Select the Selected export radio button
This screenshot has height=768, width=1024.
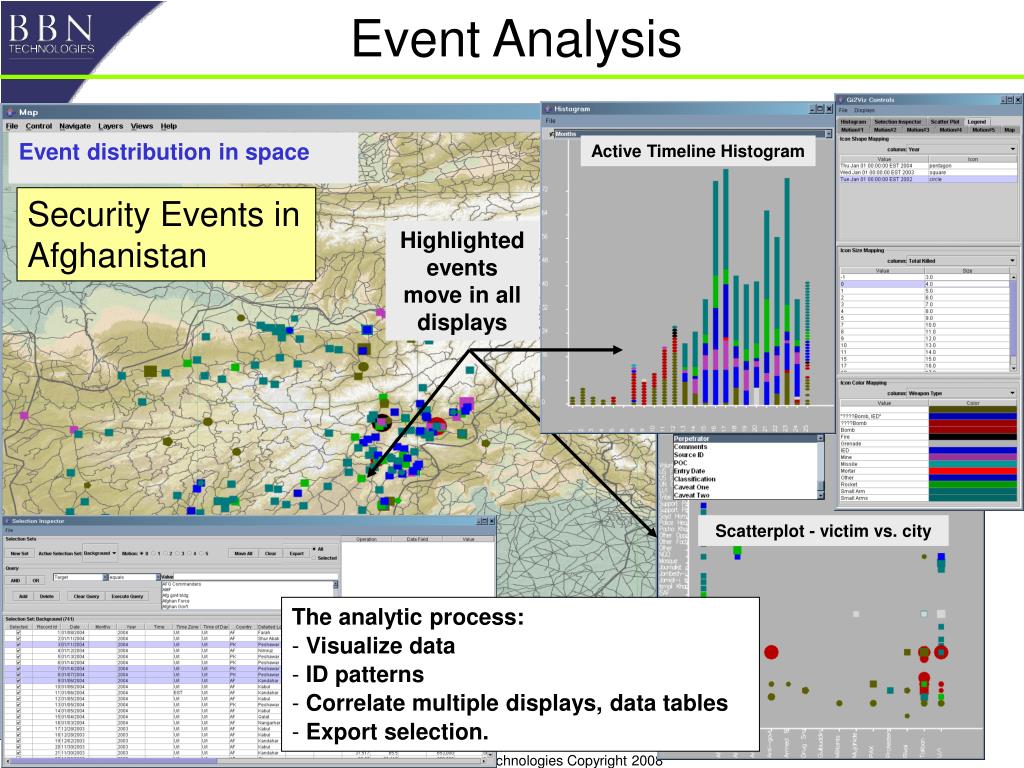point(314,558)
